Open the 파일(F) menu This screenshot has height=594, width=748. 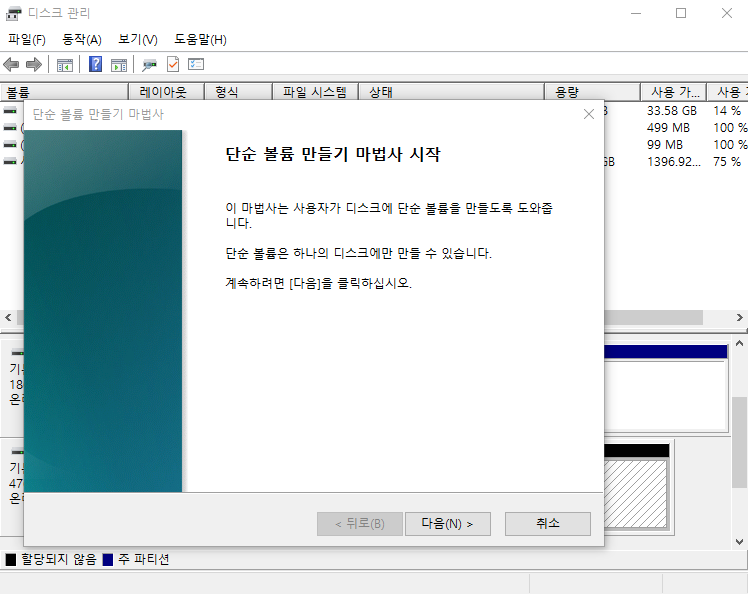27,40
